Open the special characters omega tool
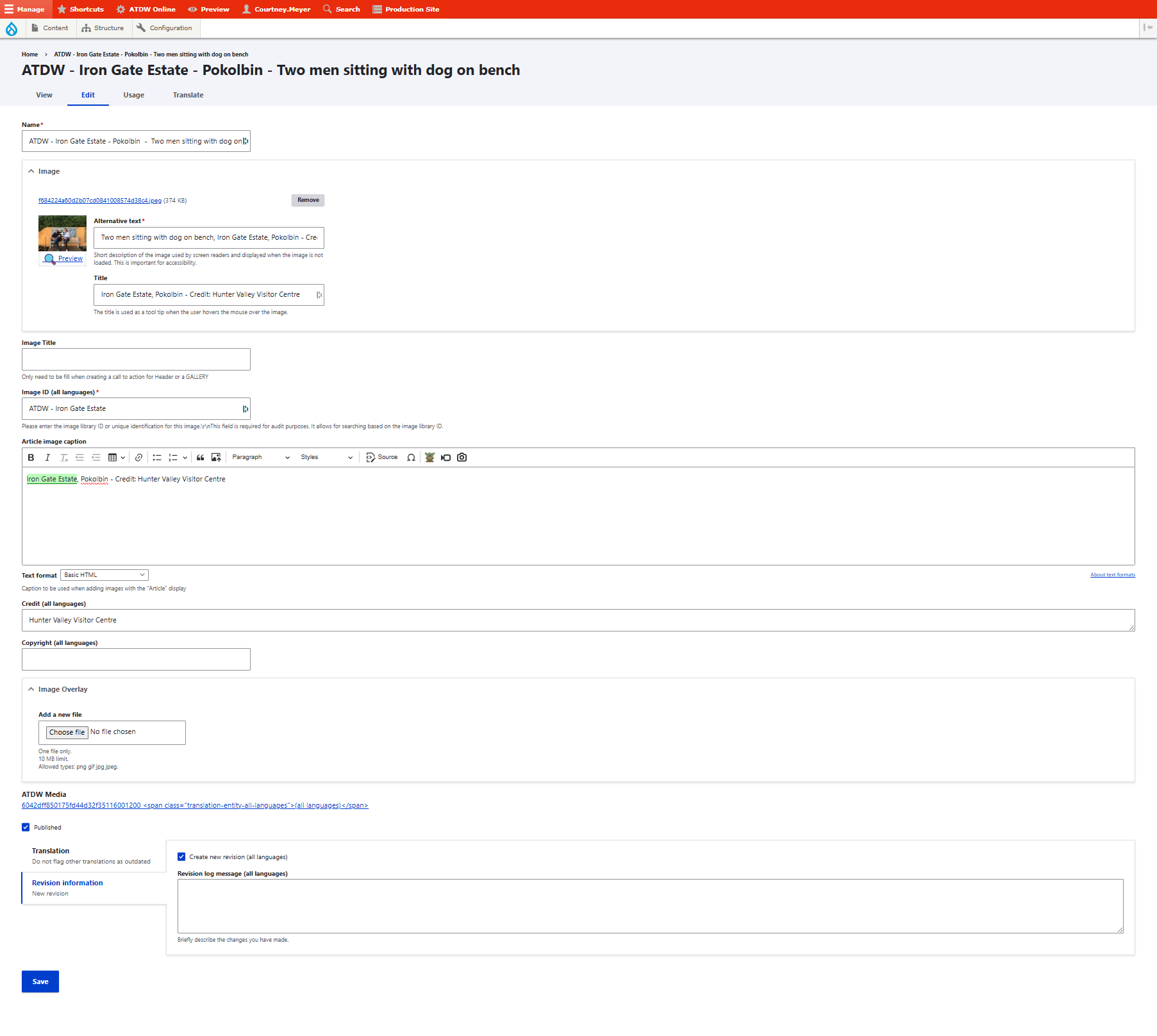Screen dimensions: 1157x1036 (411, 458)
